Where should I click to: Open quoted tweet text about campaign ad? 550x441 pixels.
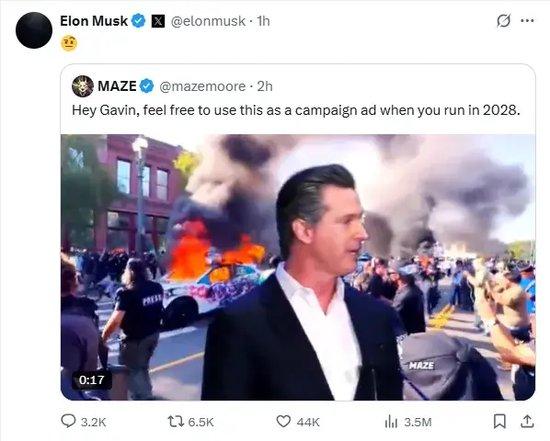tap(296, 110)
